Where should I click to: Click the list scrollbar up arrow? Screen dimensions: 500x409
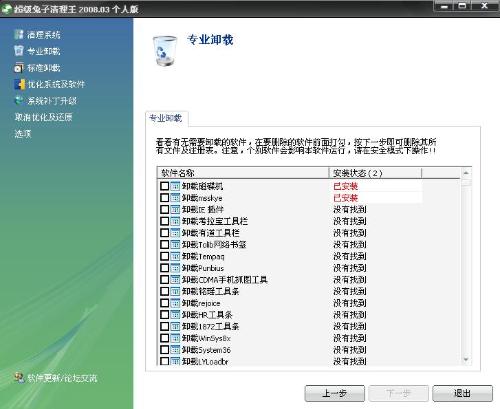pos(466,173)
